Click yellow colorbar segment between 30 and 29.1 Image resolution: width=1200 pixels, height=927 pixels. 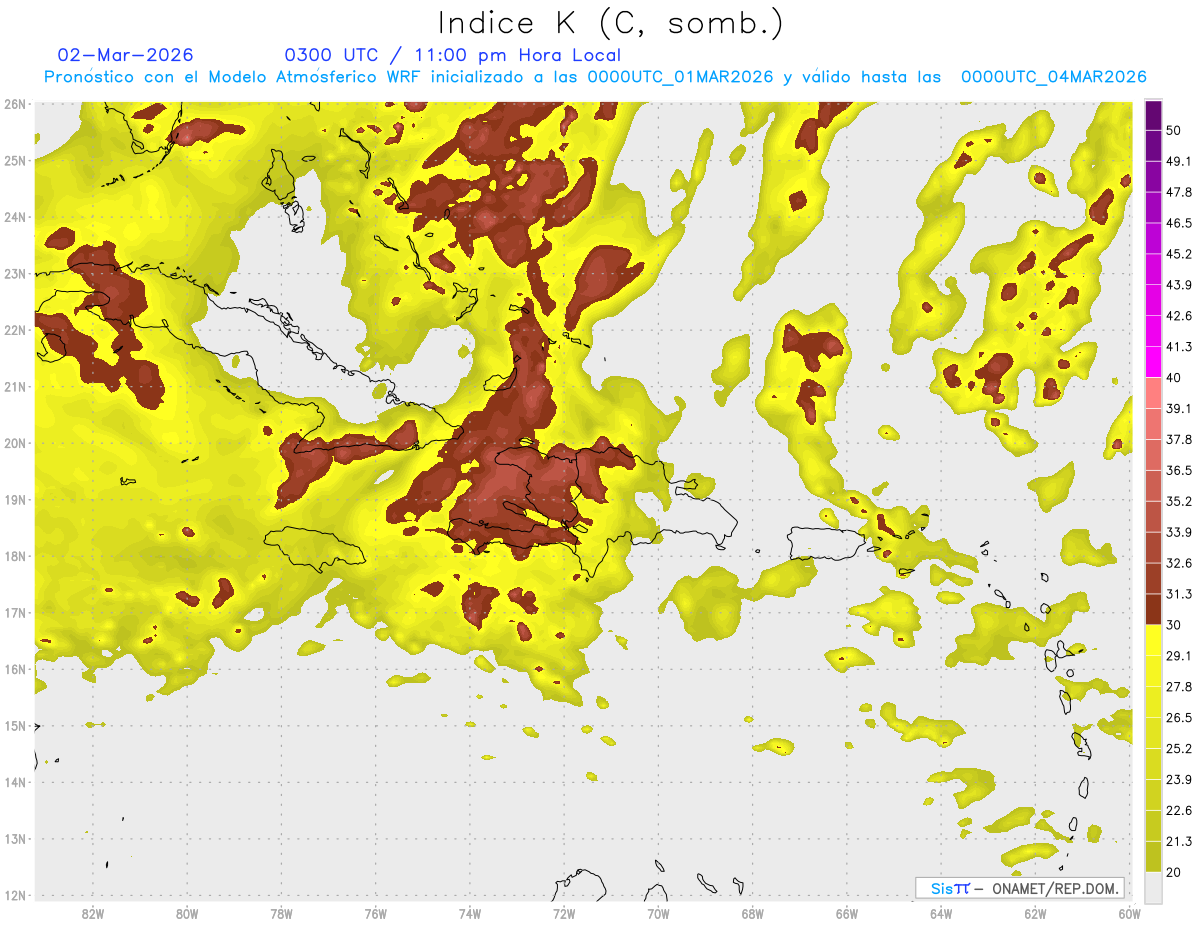[x=1153, y=640]
